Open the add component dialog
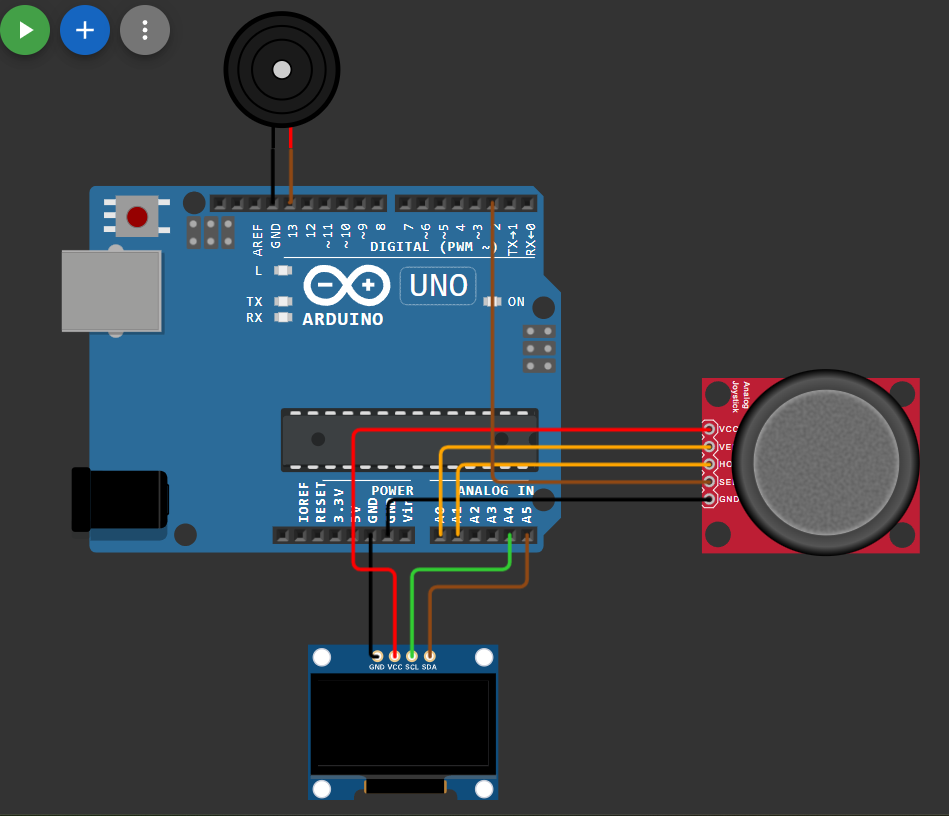 click(84, 30)
